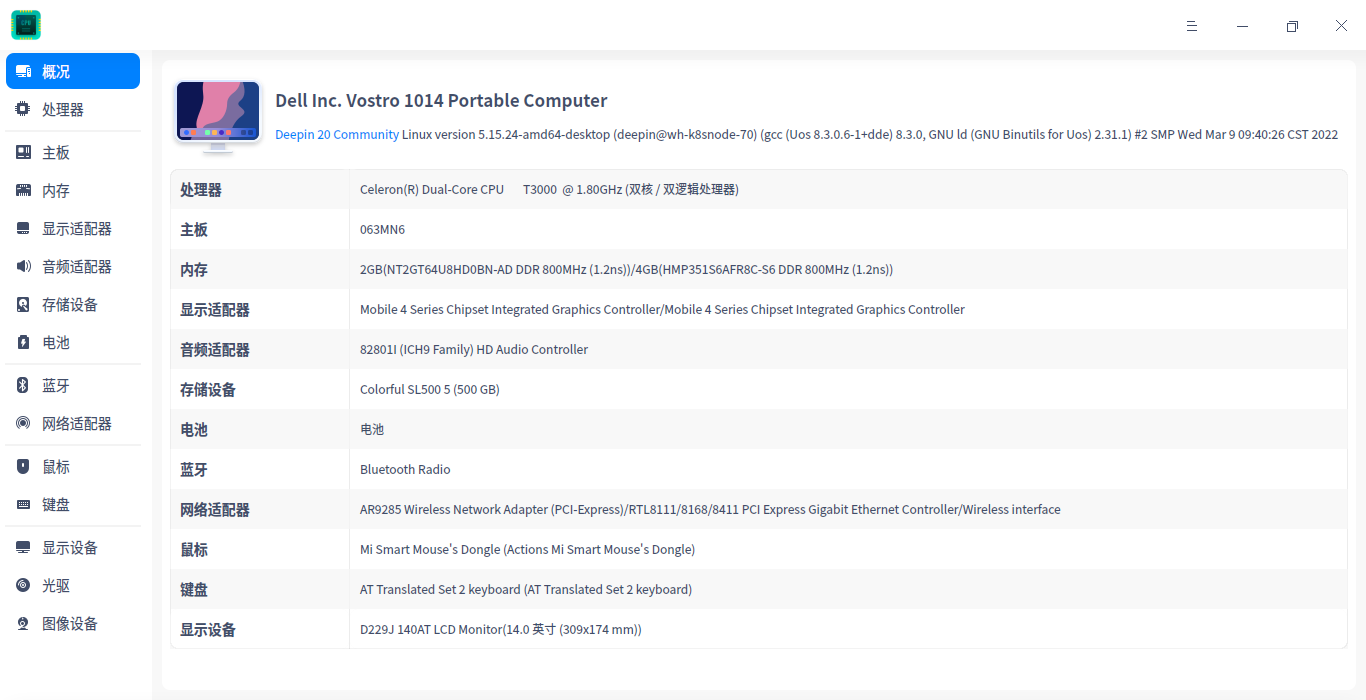
Task: Click the app logo in title bar
Action: coord(25,25)
